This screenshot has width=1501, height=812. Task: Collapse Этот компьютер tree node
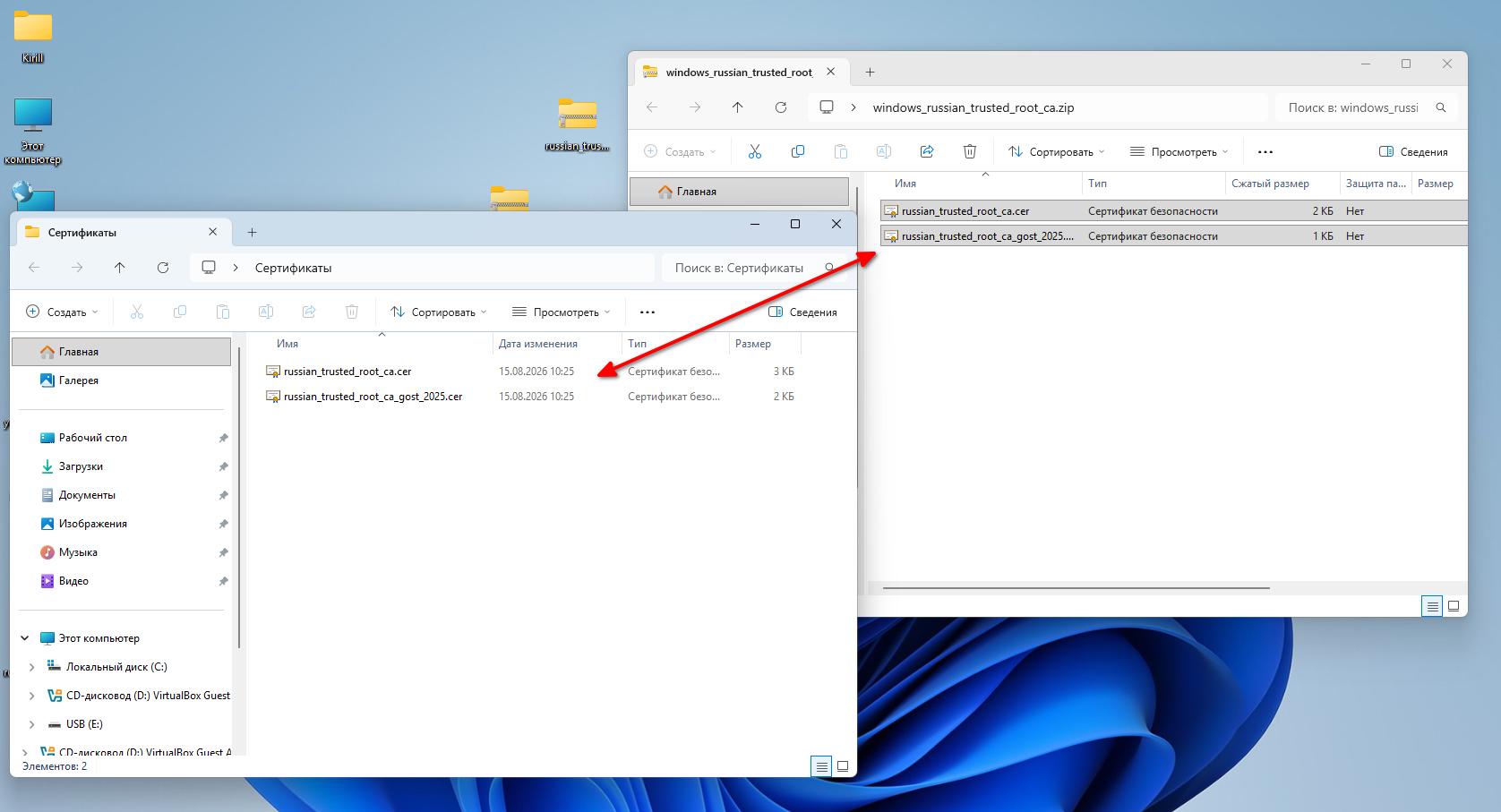25,638
